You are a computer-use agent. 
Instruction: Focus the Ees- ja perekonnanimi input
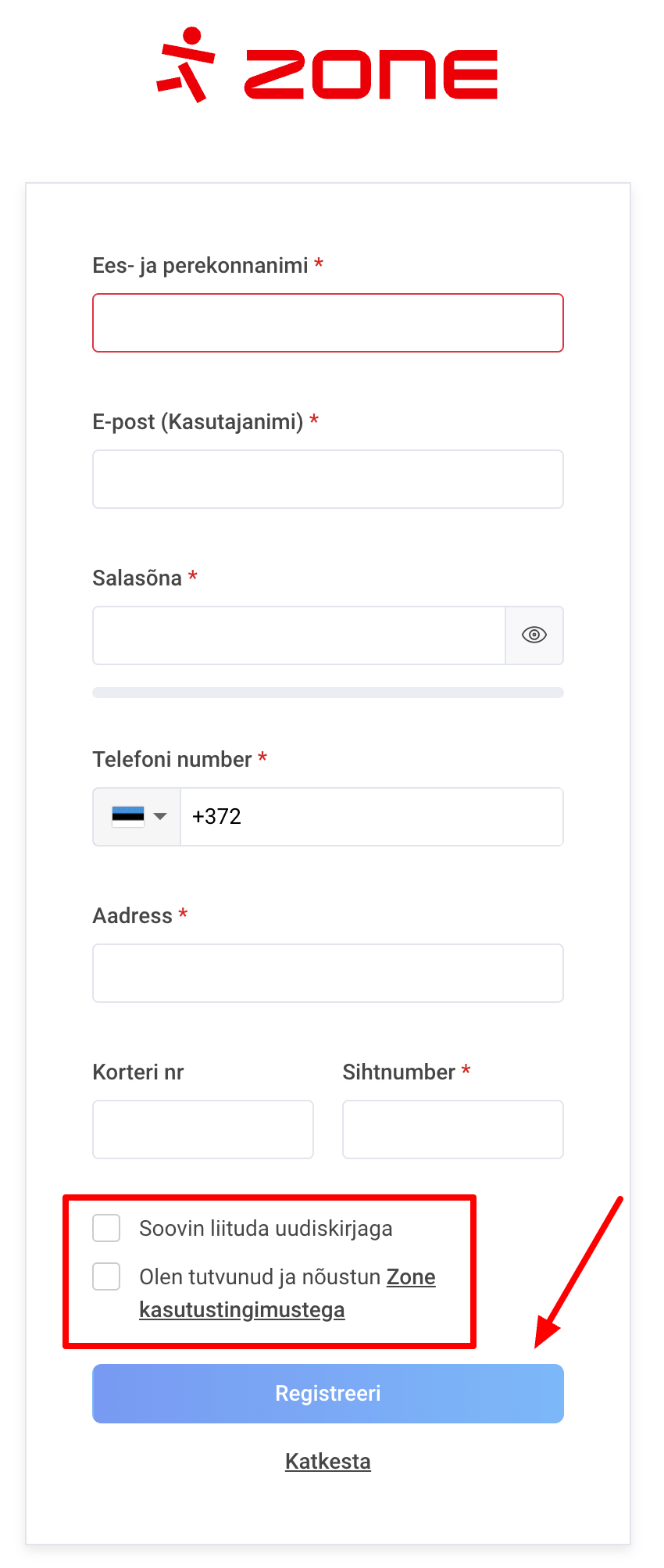(x=328, y=323)
